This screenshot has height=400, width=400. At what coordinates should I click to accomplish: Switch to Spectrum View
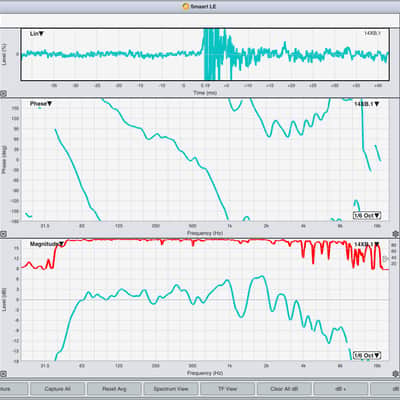coord(171,389)
